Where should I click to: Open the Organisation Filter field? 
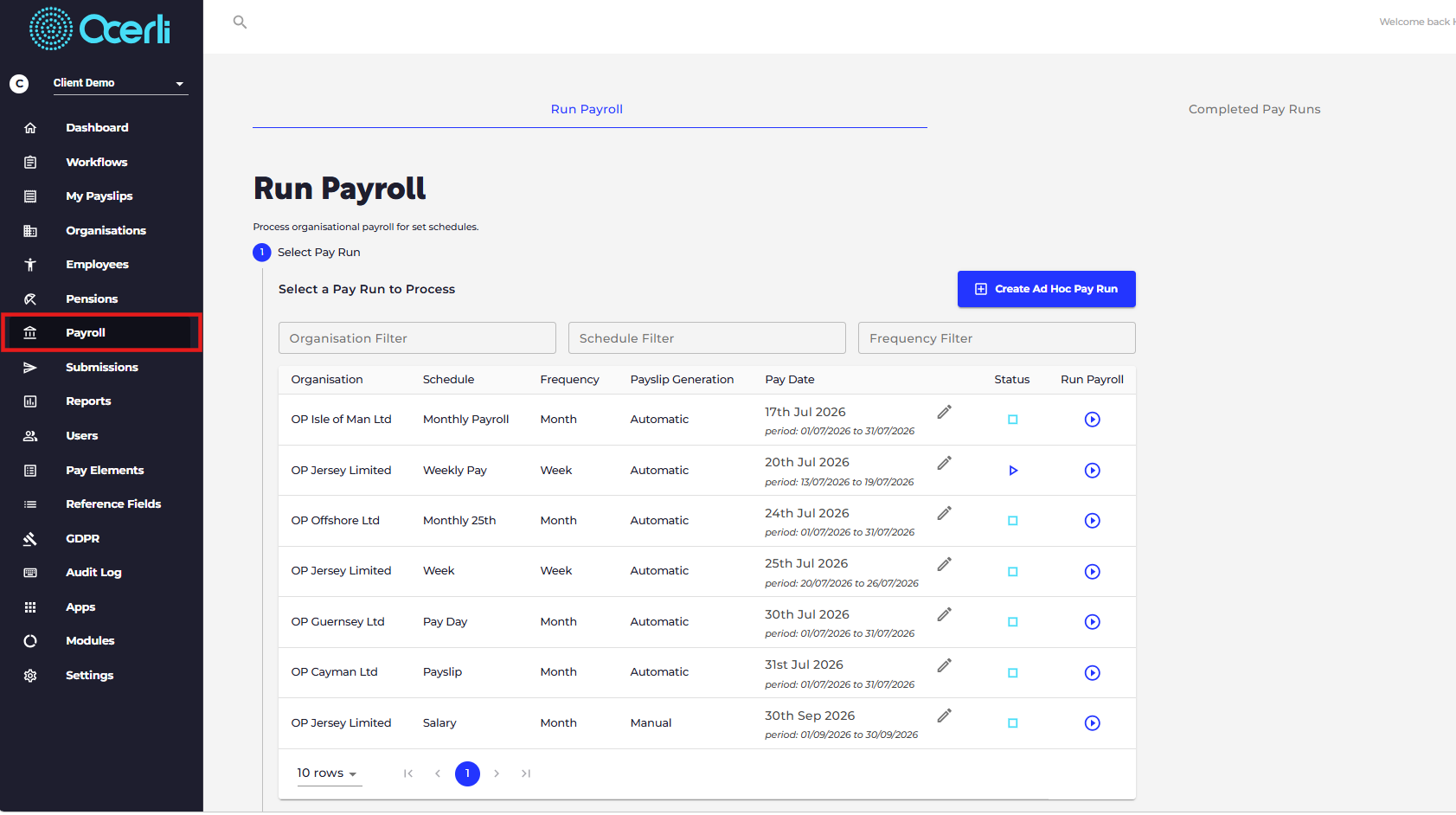pos(417,338)
